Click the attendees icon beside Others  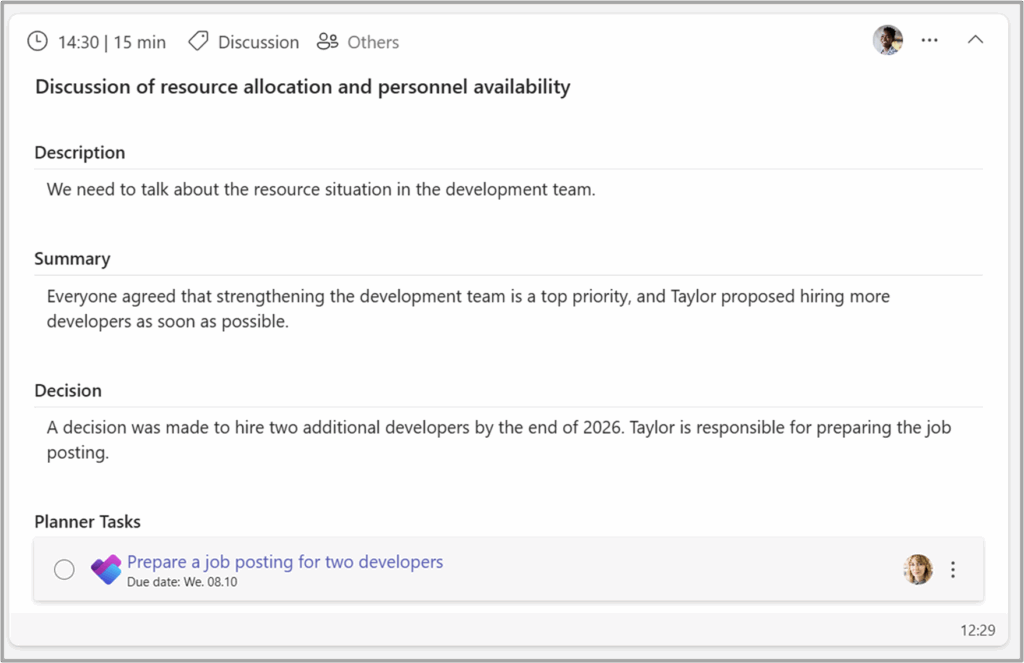(x=327, y=41)
